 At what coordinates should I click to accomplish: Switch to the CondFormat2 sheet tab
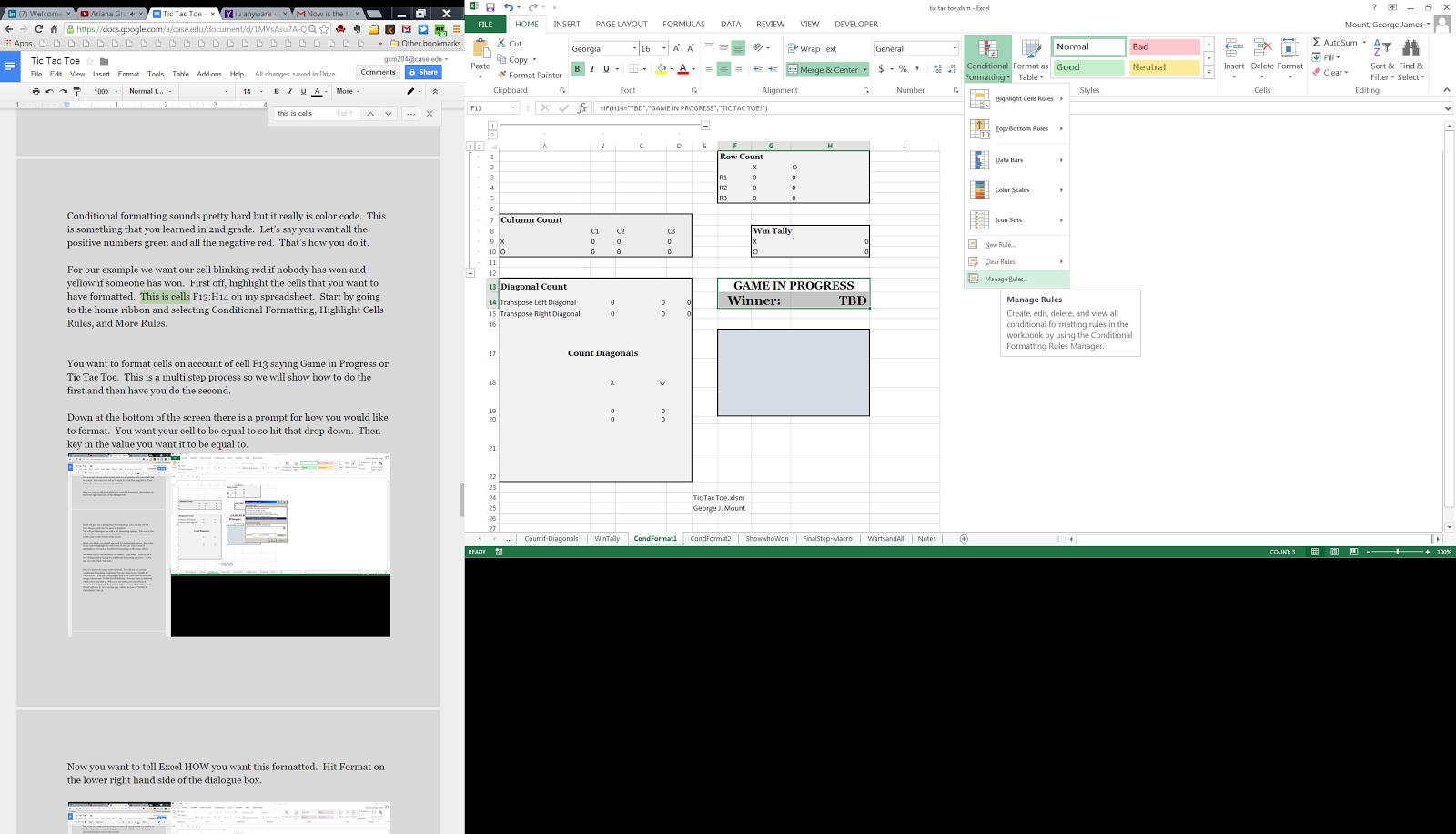(x=710, y=539)
